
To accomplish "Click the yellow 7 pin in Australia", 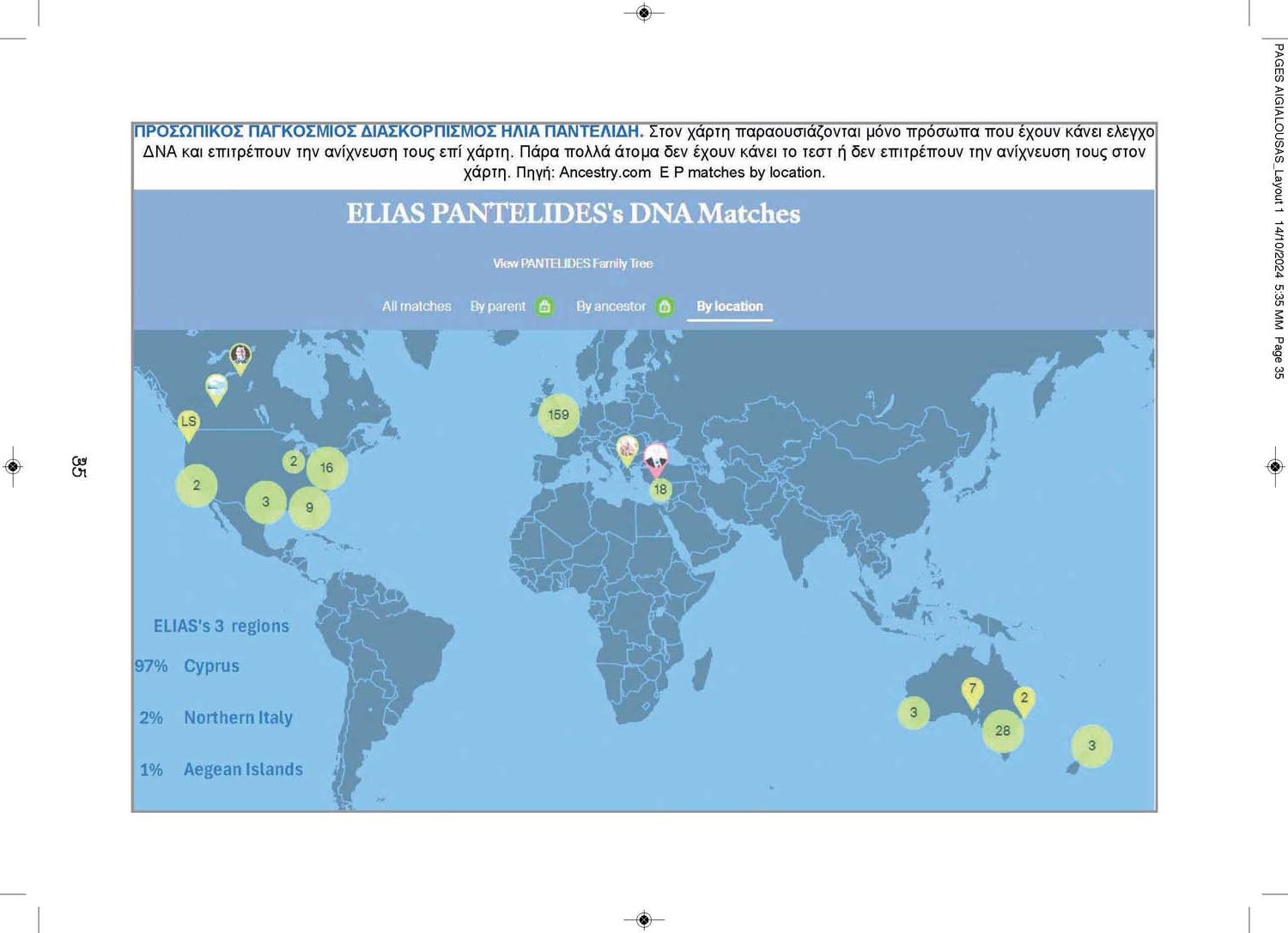I will point(972,693).
